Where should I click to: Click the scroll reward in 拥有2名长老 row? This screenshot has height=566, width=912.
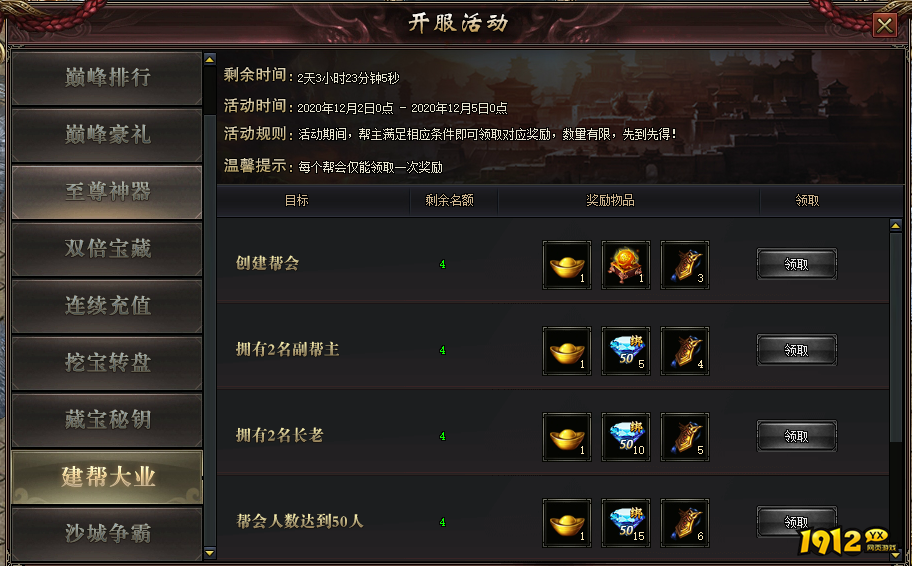point(685,437)
